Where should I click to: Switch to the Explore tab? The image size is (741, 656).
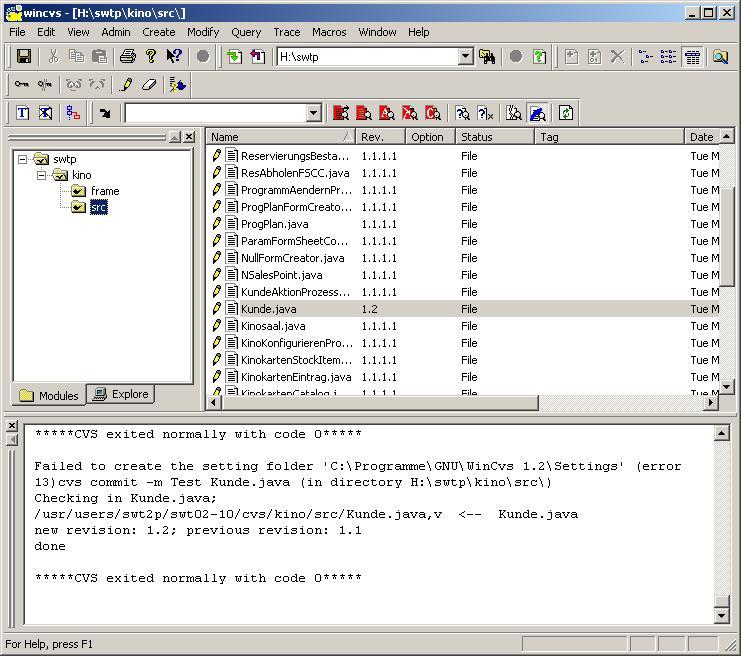pos(121,394)
